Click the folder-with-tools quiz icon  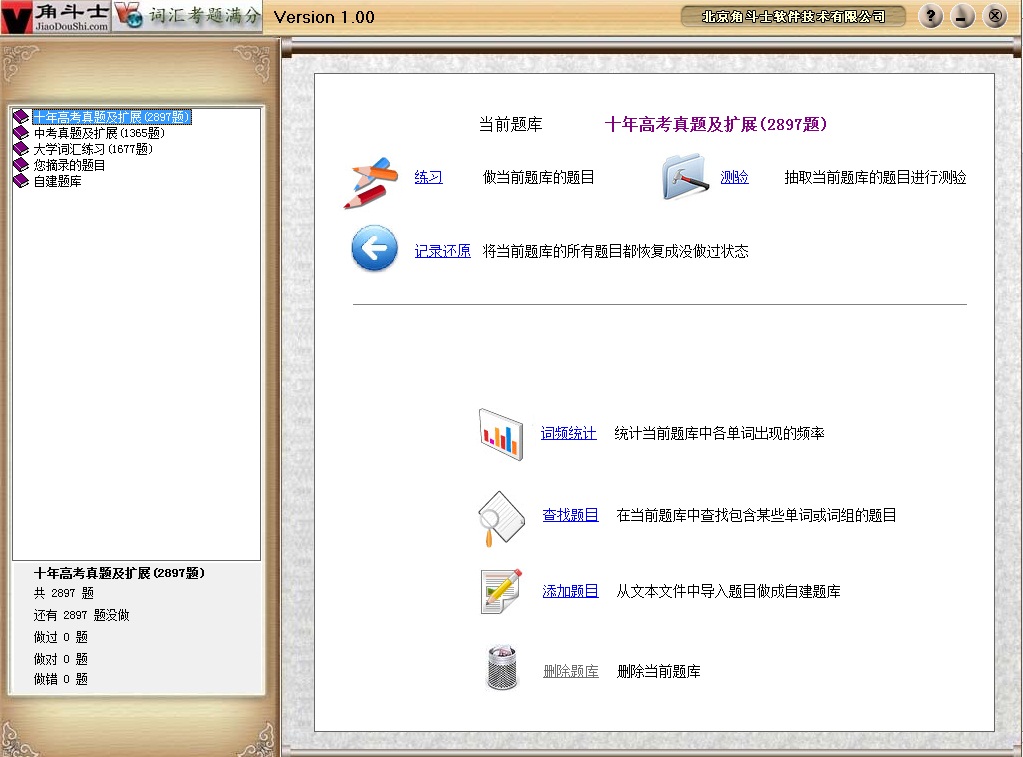[x=685, y=177]
